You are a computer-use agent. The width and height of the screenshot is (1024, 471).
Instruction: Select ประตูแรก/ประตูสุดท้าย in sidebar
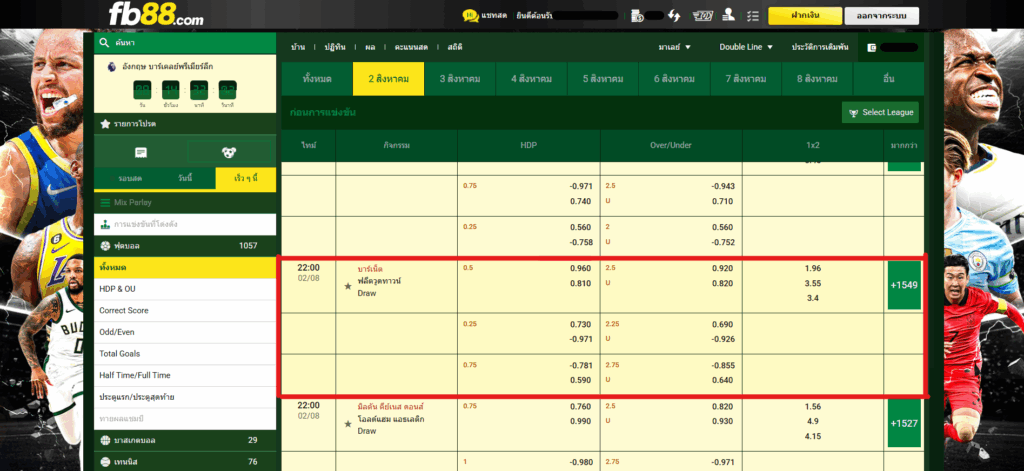(185, 397)
